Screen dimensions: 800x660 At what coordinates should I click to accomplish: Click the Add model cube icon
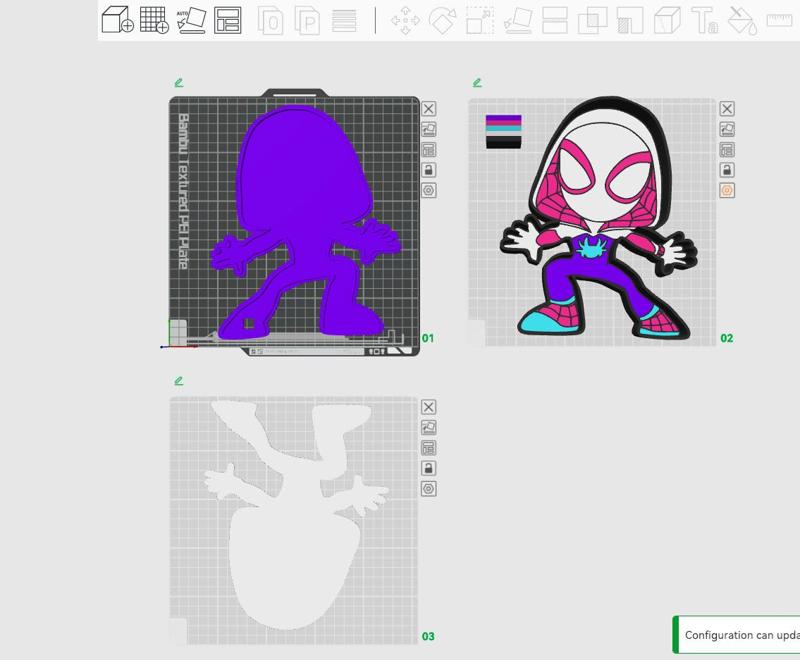(x=118, y=20)
